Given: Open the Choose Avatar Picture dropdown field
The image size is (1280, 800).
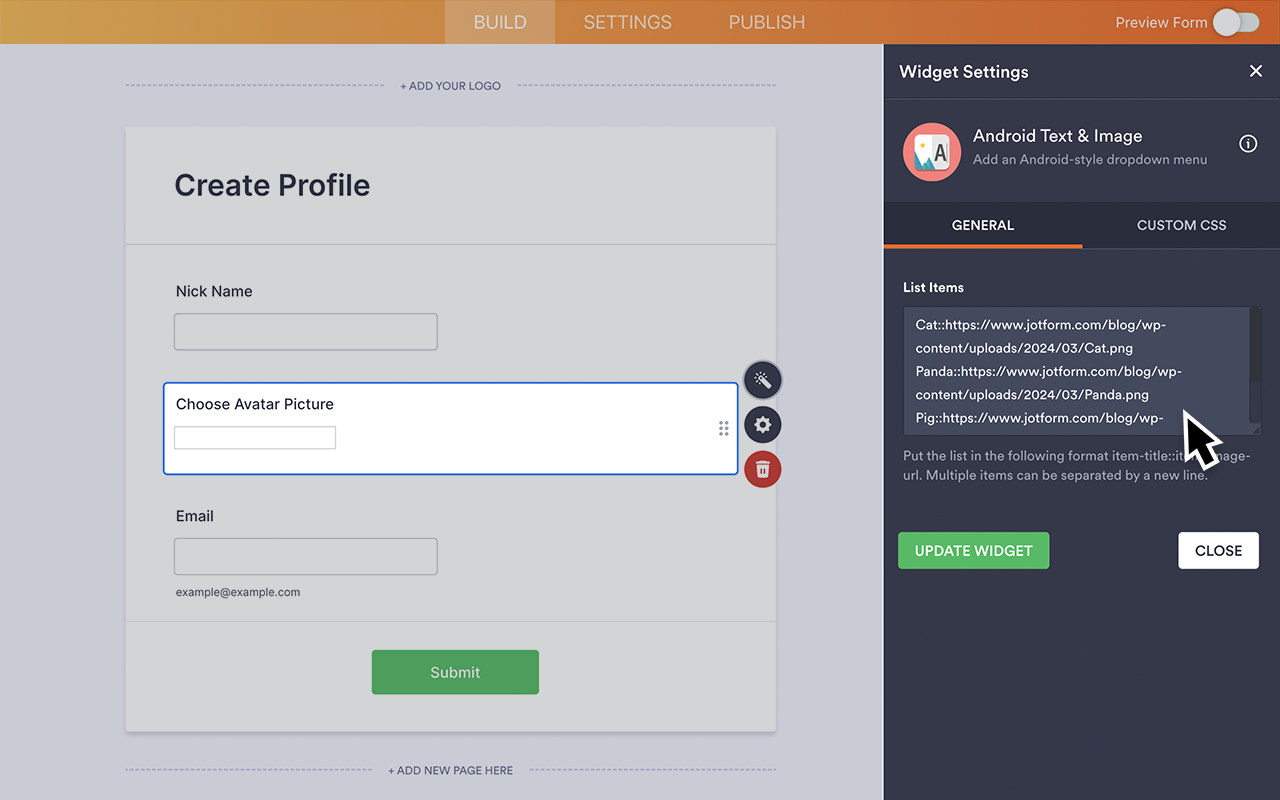Looking at the screenshot, I should (x=255, y=437).
